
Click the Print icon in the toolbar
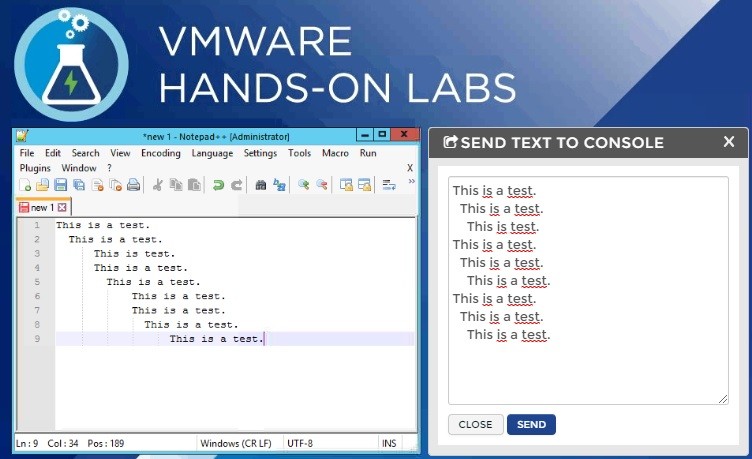coord(133,185)
